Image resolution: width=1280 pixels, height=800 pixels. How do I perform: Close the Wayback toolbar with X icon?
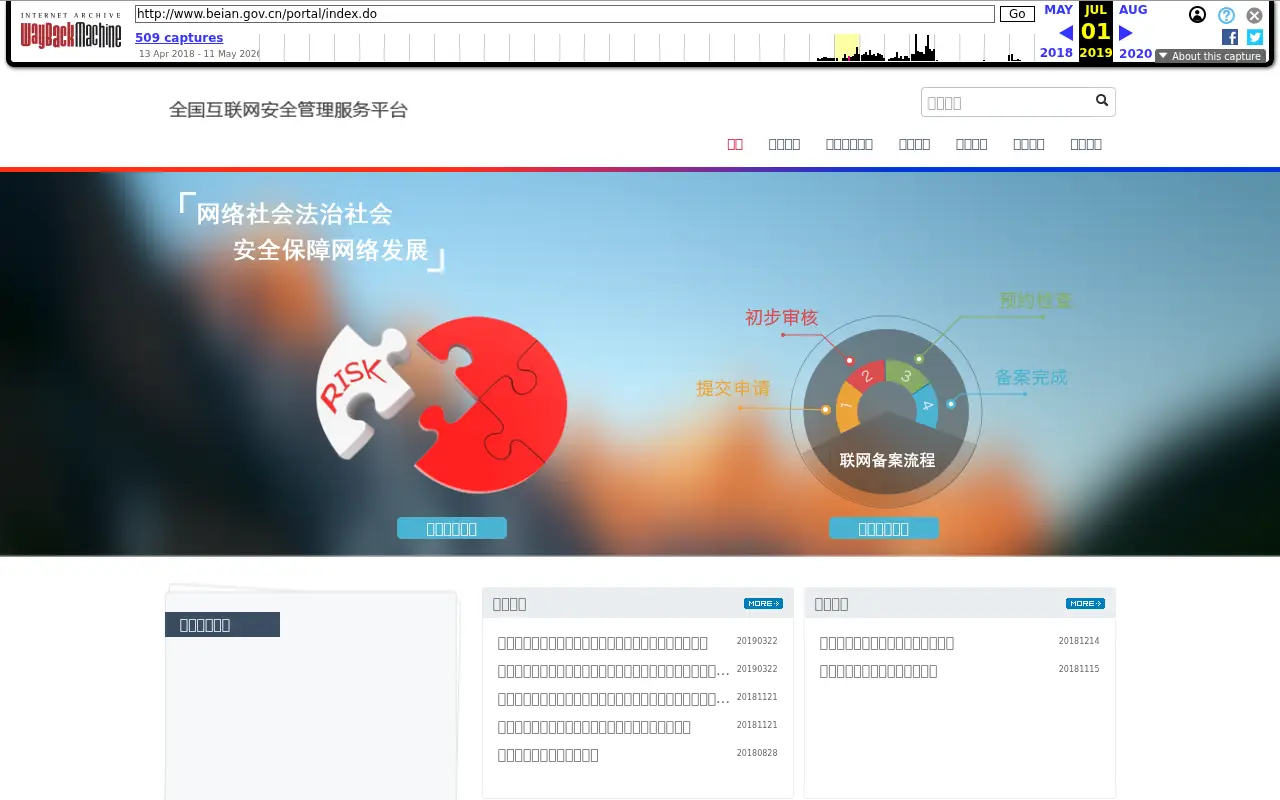1254,15
